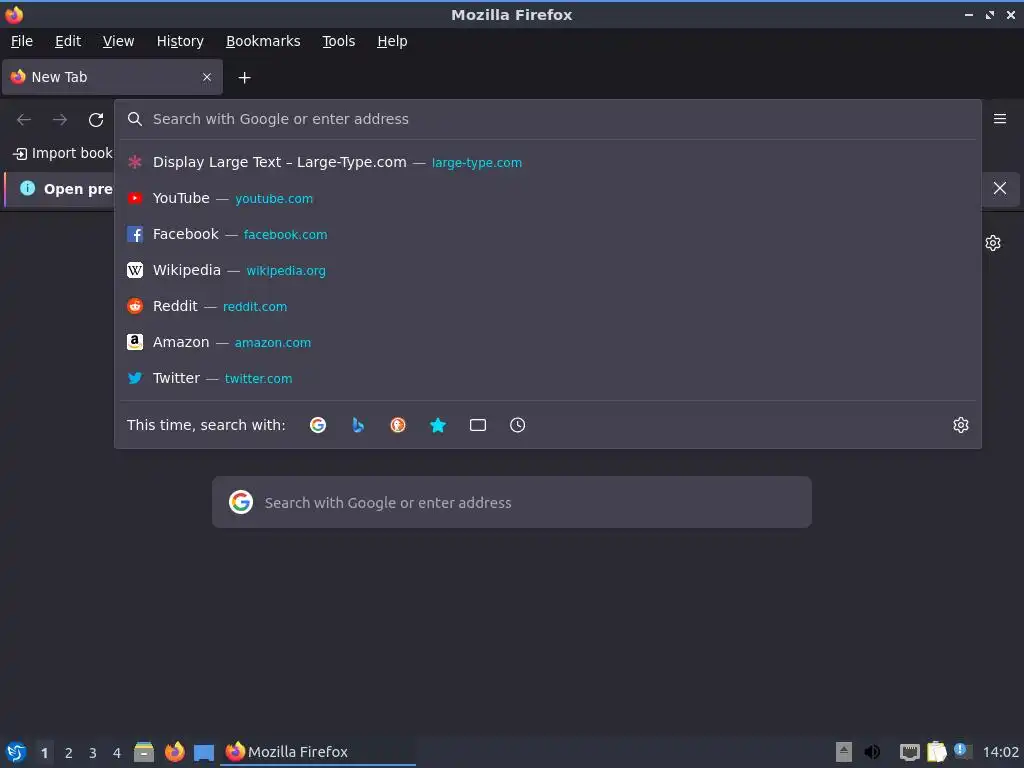The image size is (1024, 768).
Task: Click the new tab page Google search box
Action: pos(512,502)
